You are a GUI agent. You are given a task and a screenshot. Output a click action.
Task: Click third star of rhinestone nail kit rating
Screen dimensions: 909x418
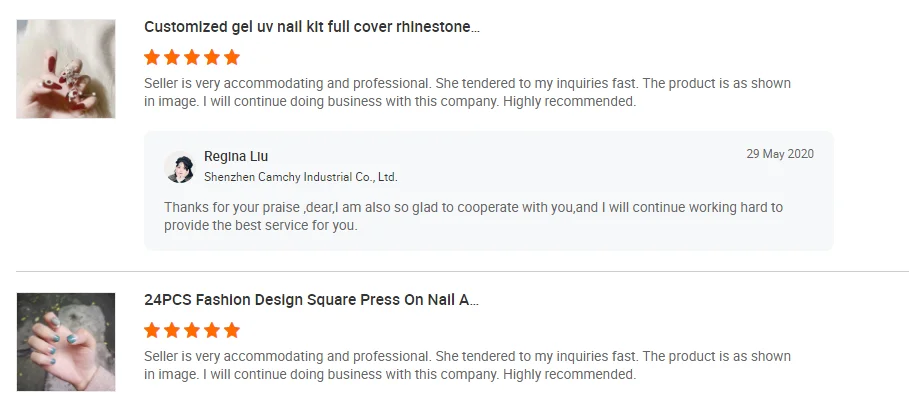(x=192, y=57)
